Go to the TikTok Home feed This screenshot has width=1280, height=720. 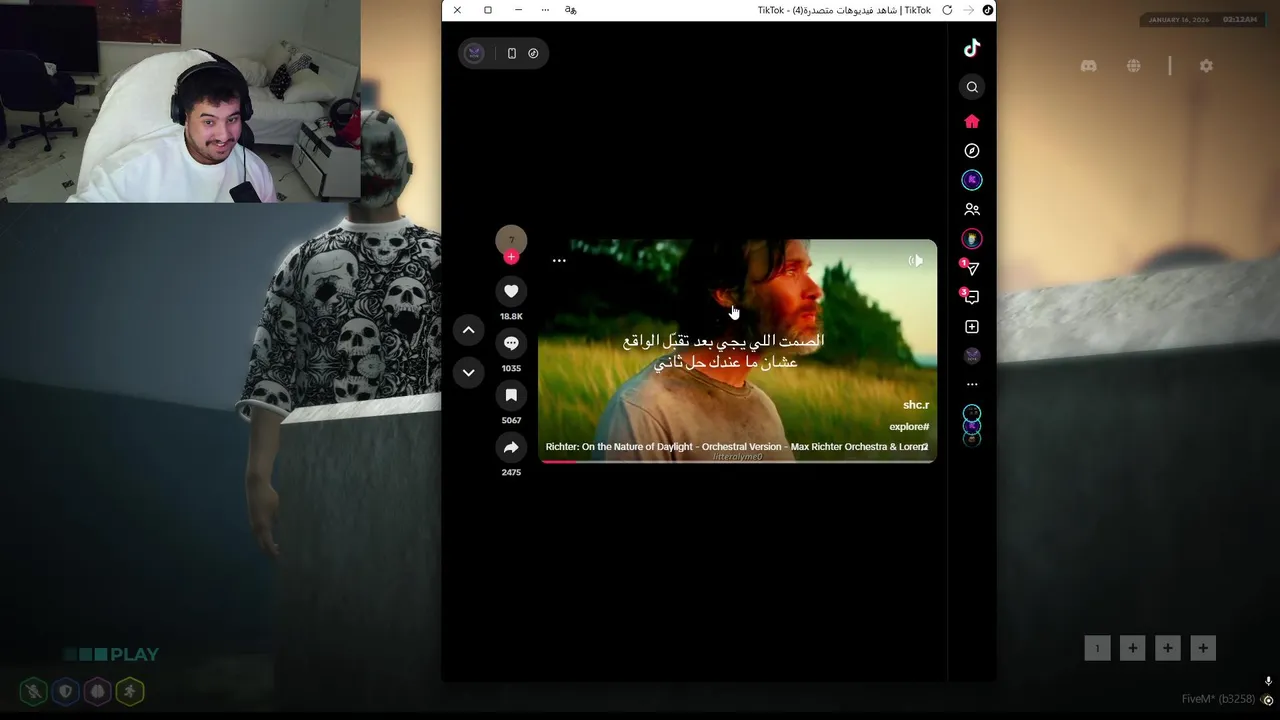pos(972,121)
